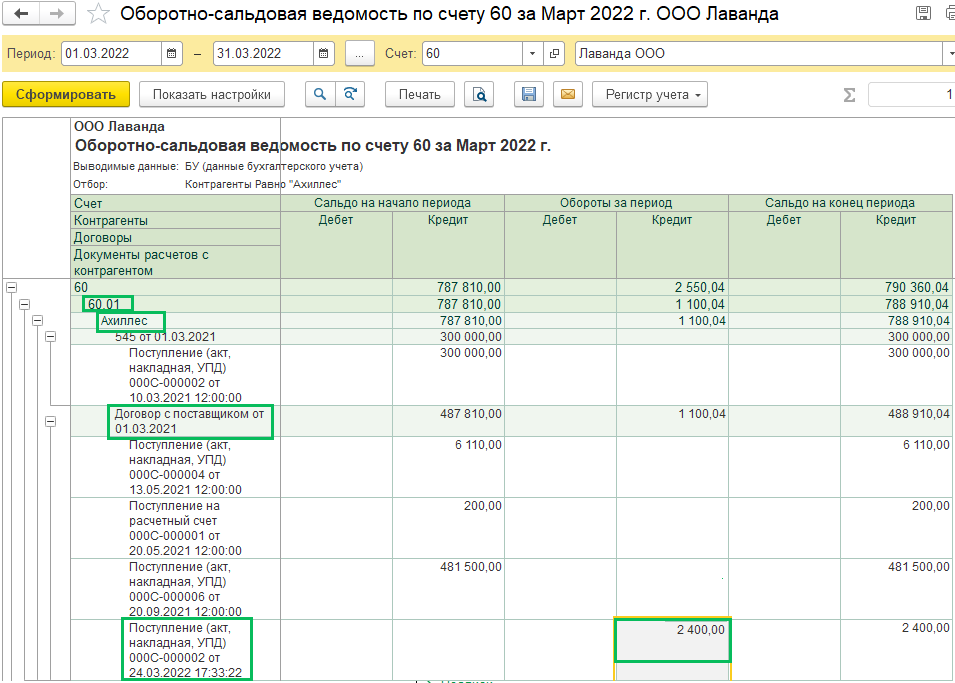Collapse account 60 group row
Screen dimensions: 955x683
pos(12,287)
